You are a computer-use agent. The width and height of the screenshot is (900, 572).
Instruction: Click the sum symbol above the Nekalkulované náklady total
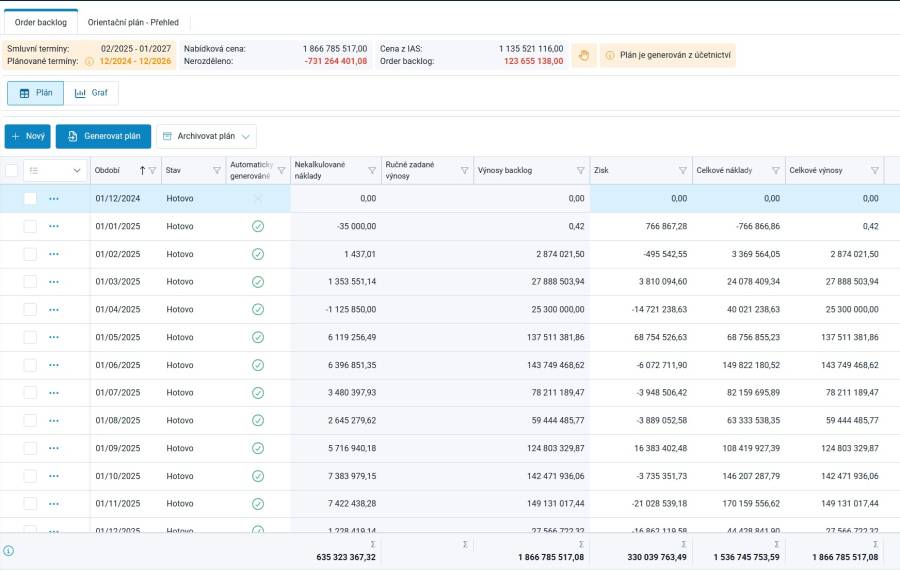pyautogui.click(x=373, y=544)
